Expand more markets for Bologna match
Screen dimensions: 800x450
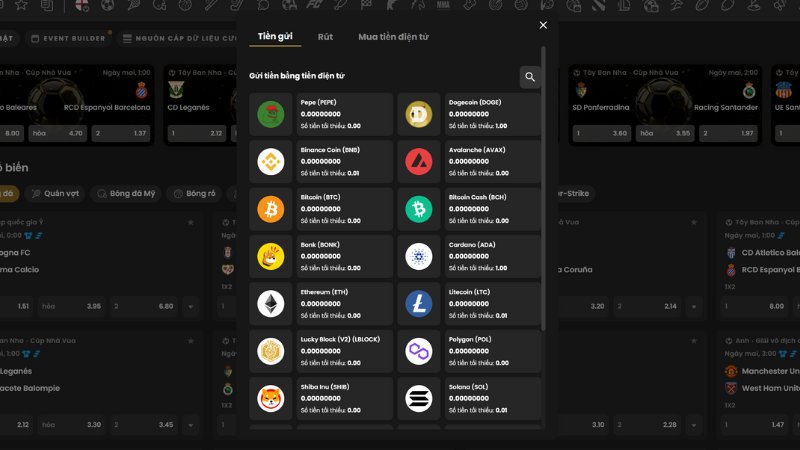[191, 307]
